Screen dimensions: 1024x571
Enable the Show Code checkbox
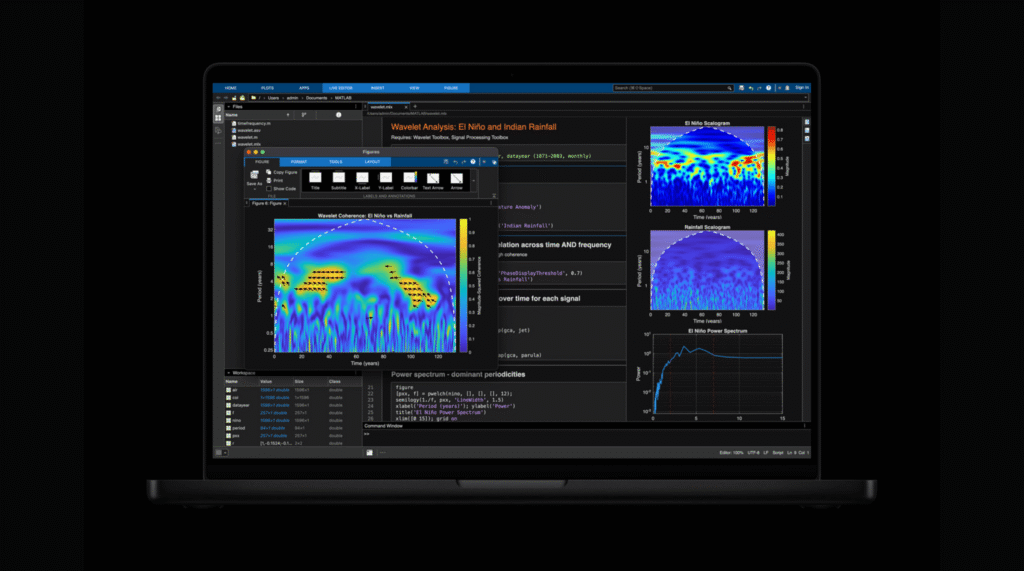coord(270,188)
